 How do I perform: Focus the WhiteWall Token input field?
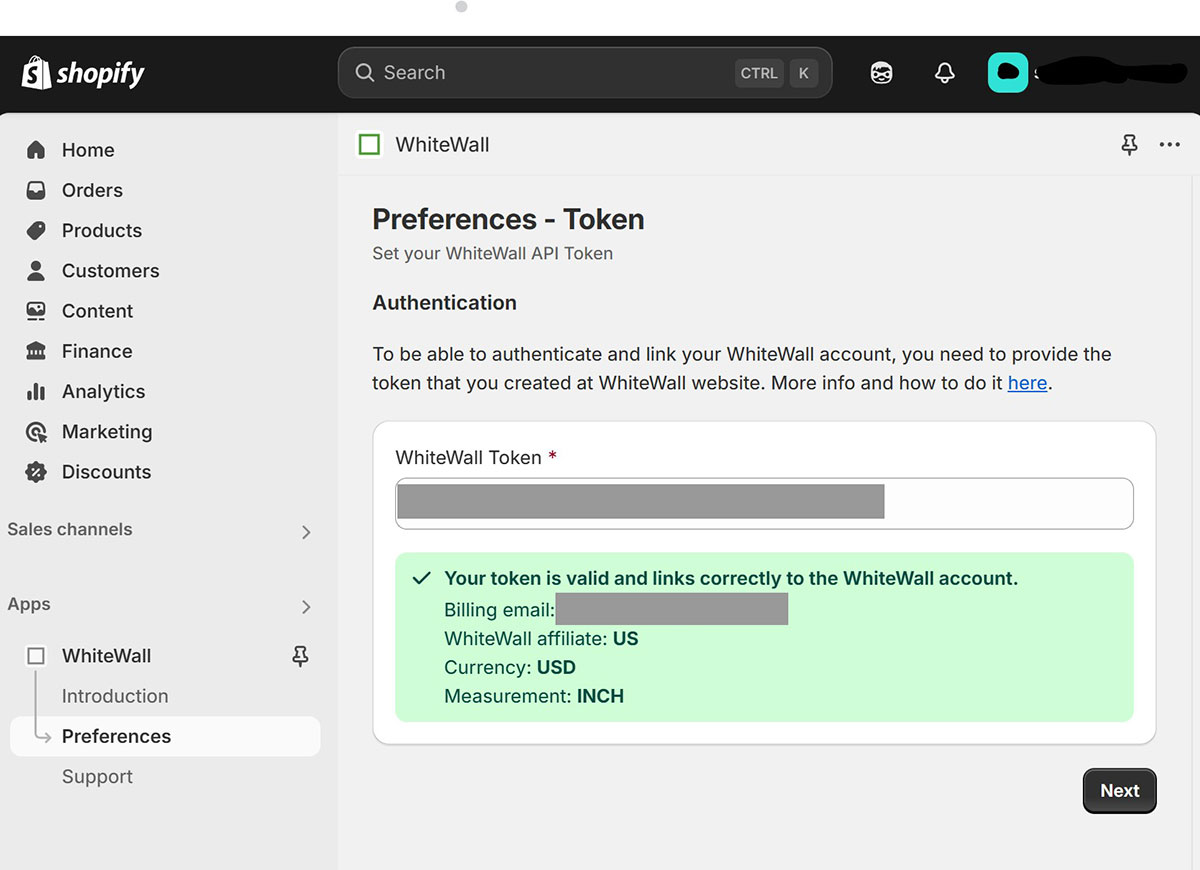pyautogui.click(x=764, y=503)
